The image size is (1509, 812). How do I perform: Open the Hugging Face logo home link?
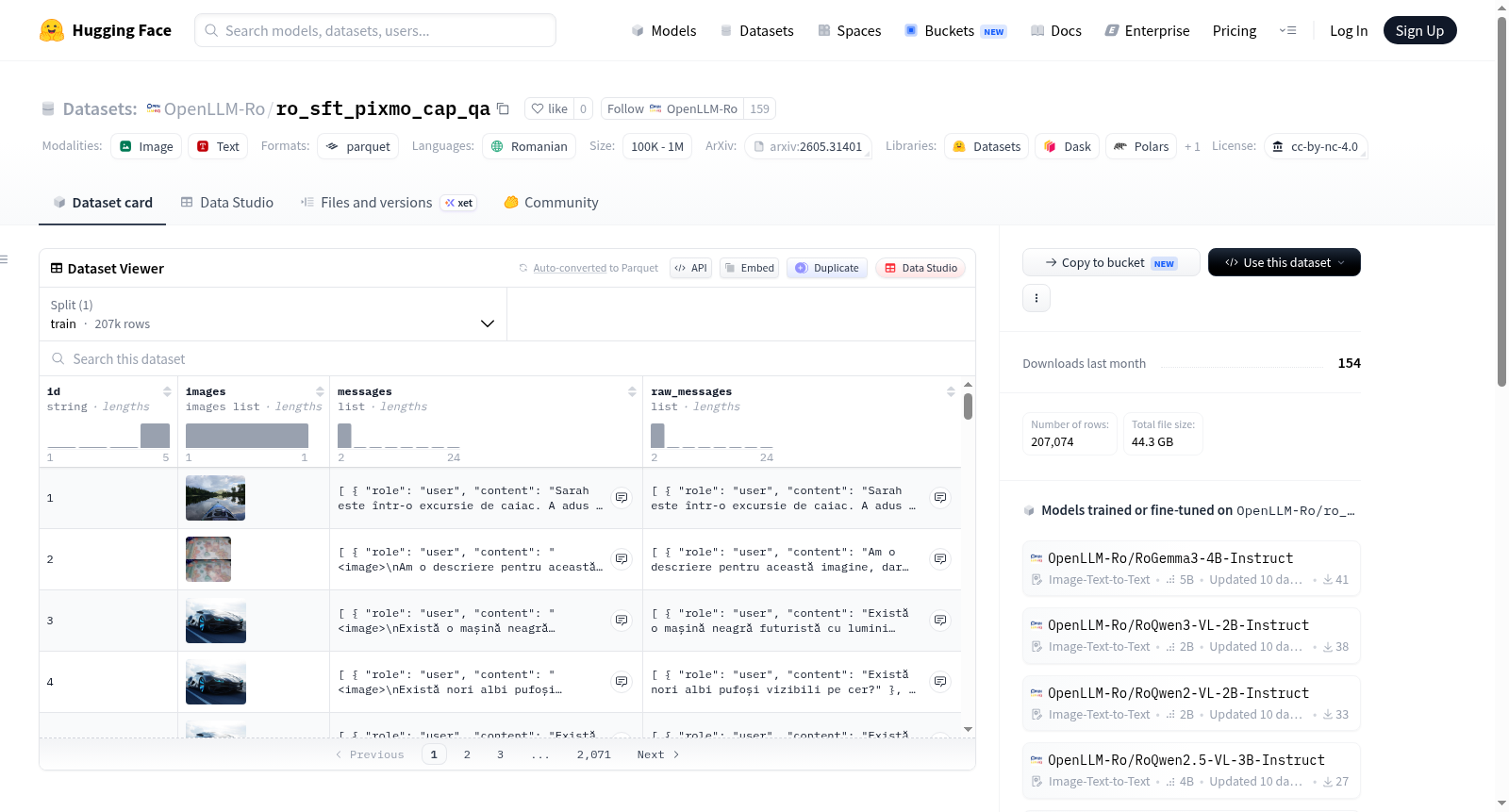click(106, 30)
